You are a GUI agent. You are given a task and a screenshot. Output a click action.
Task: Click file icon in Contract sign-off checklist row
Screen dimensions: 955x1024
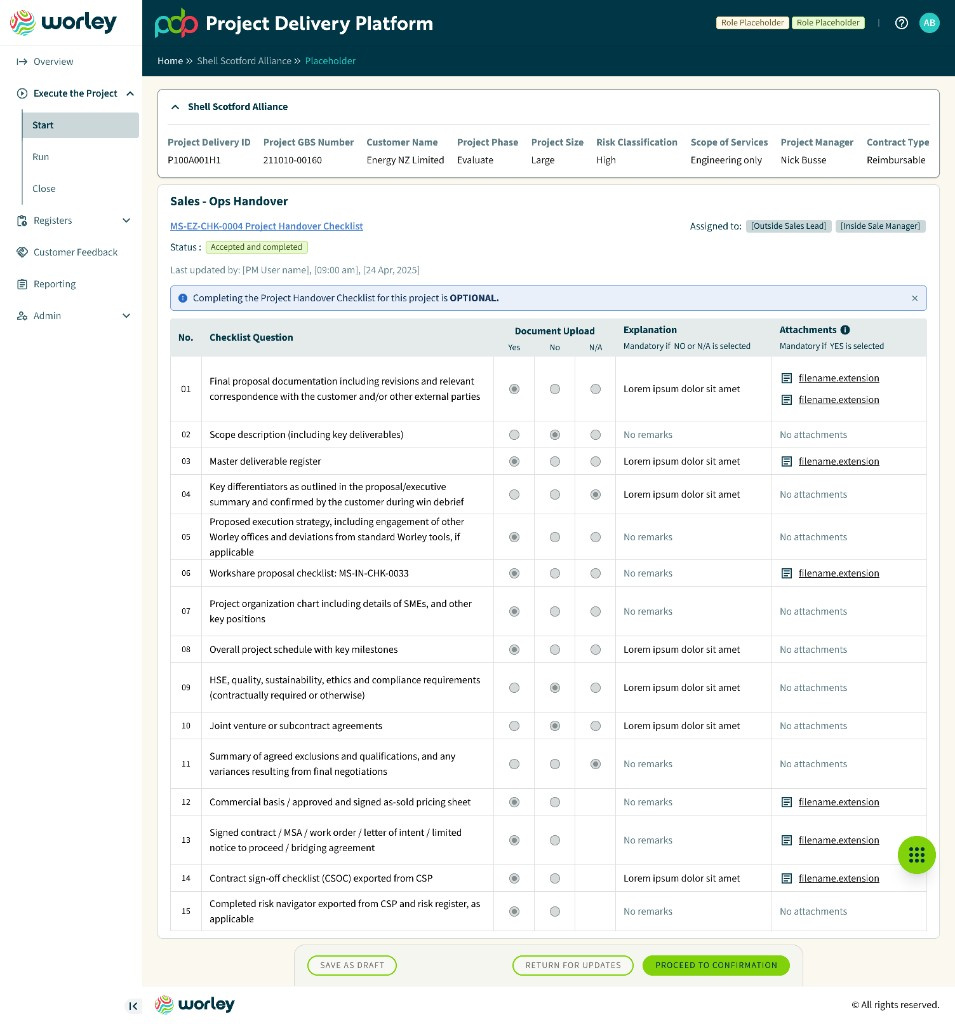click(x=786, y=878)
